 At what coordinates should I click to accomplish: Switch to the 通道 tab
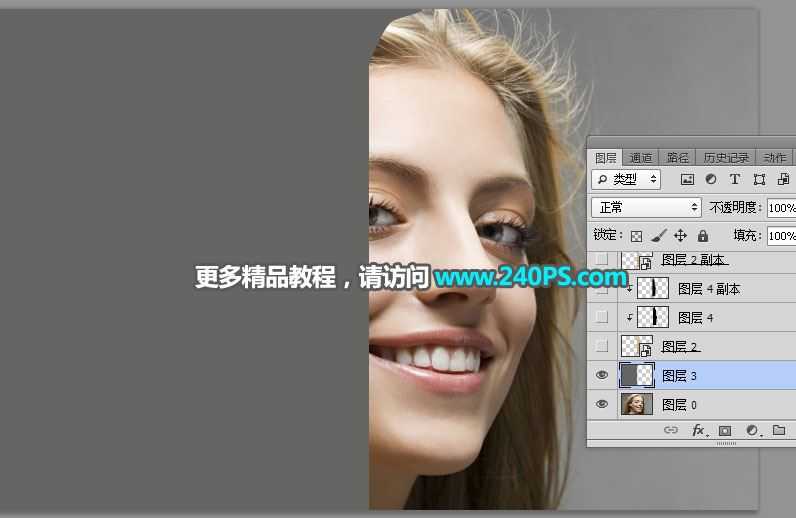[x=641, y=158]
